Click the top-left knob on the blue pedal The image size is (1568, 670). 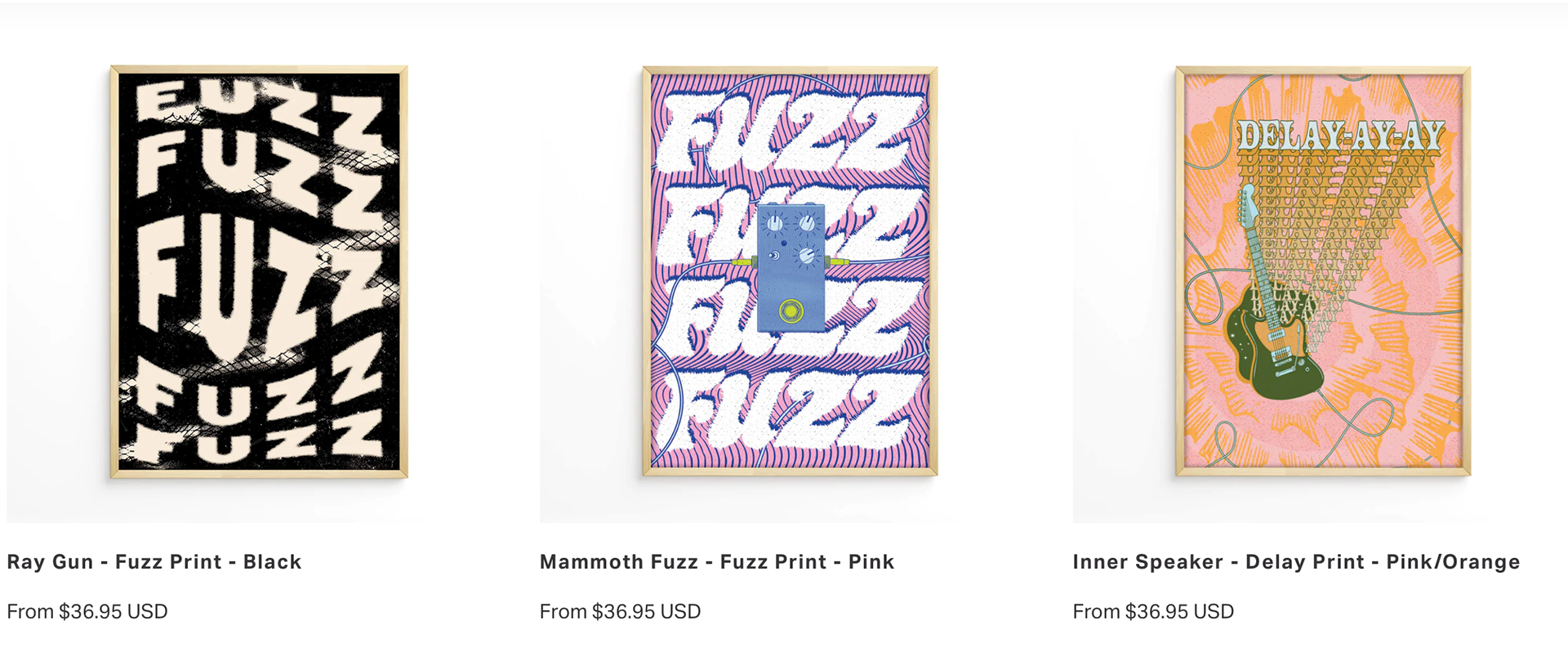pos(773,222)
